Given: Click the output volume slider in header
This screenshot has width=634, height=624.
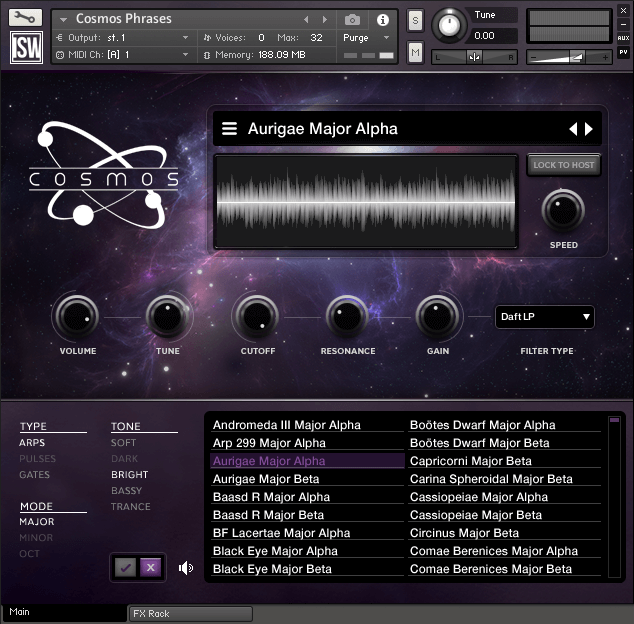Looking at the screenshot, I should (569, 57).
